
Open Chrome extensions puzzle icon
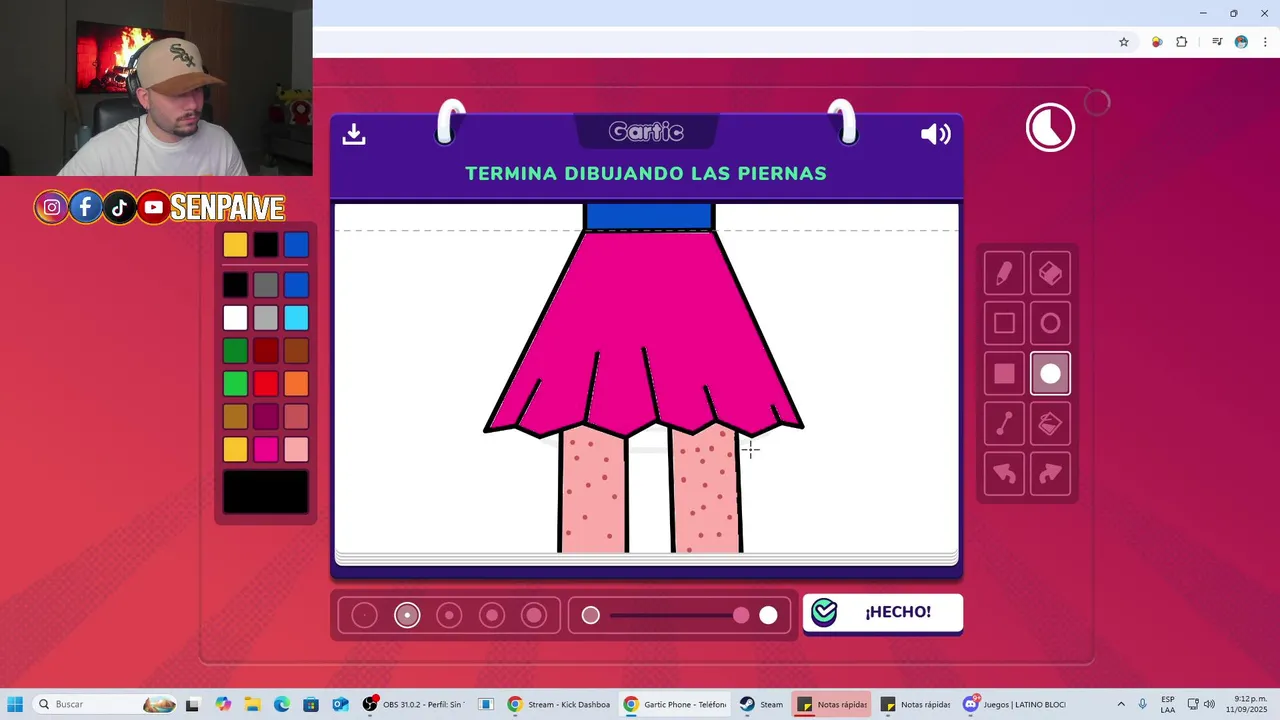tap(1182, 42)
